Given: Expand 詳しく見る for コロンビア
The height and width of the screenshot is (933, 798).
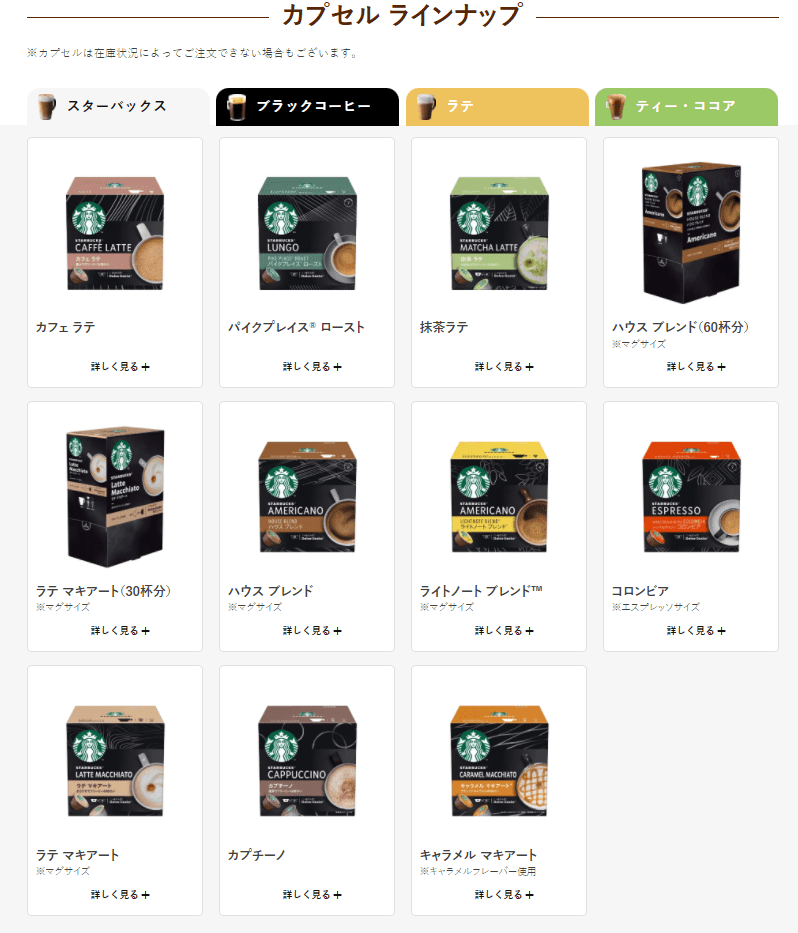Looking at the screenshot, I should [696, 631].
